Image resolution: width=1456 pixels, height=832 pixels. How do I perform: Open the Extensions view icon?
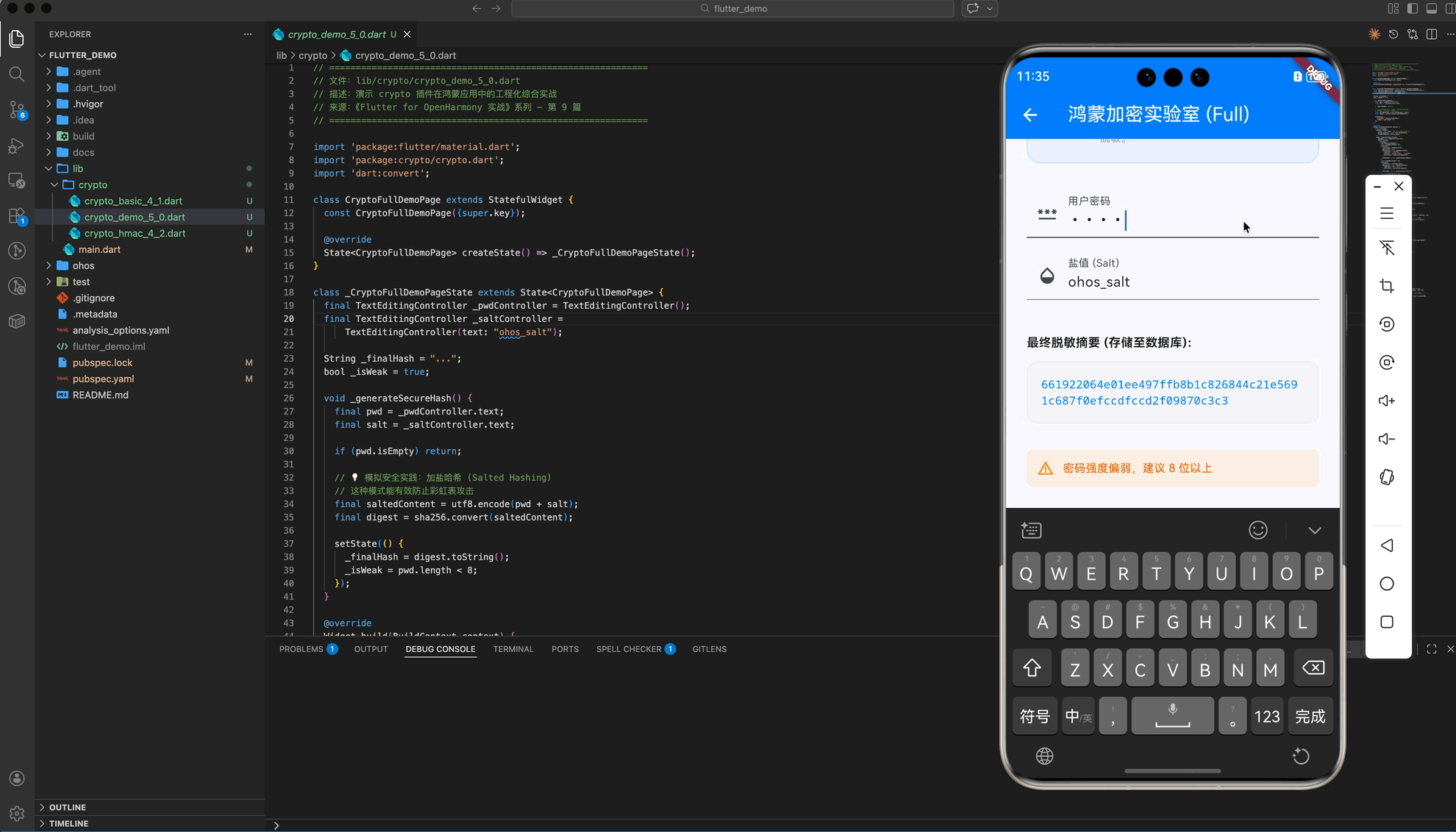click(x=16, y=216)
